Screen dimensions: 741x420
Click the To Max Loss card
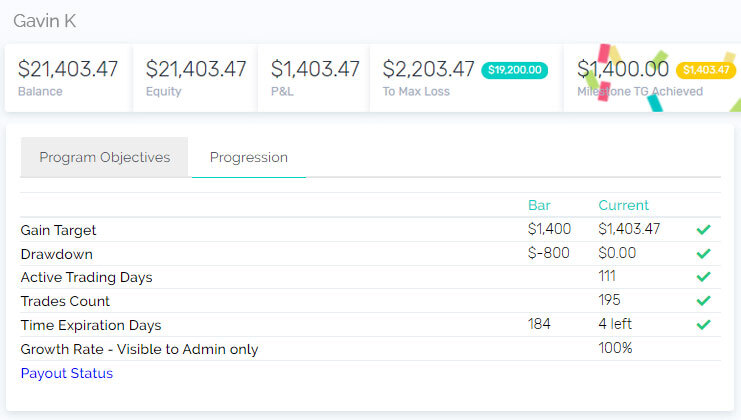(466, 78)
